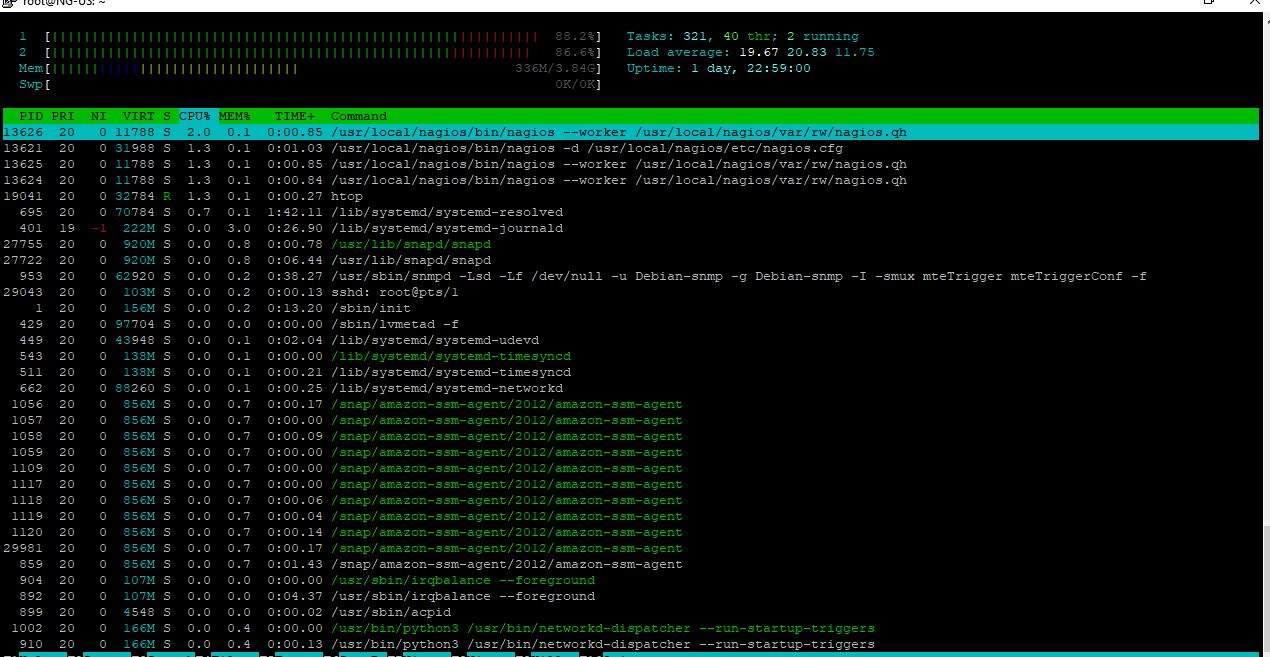Sort by the CPU% column header
The image size is (1270, 657).
(x=195, y=116)
